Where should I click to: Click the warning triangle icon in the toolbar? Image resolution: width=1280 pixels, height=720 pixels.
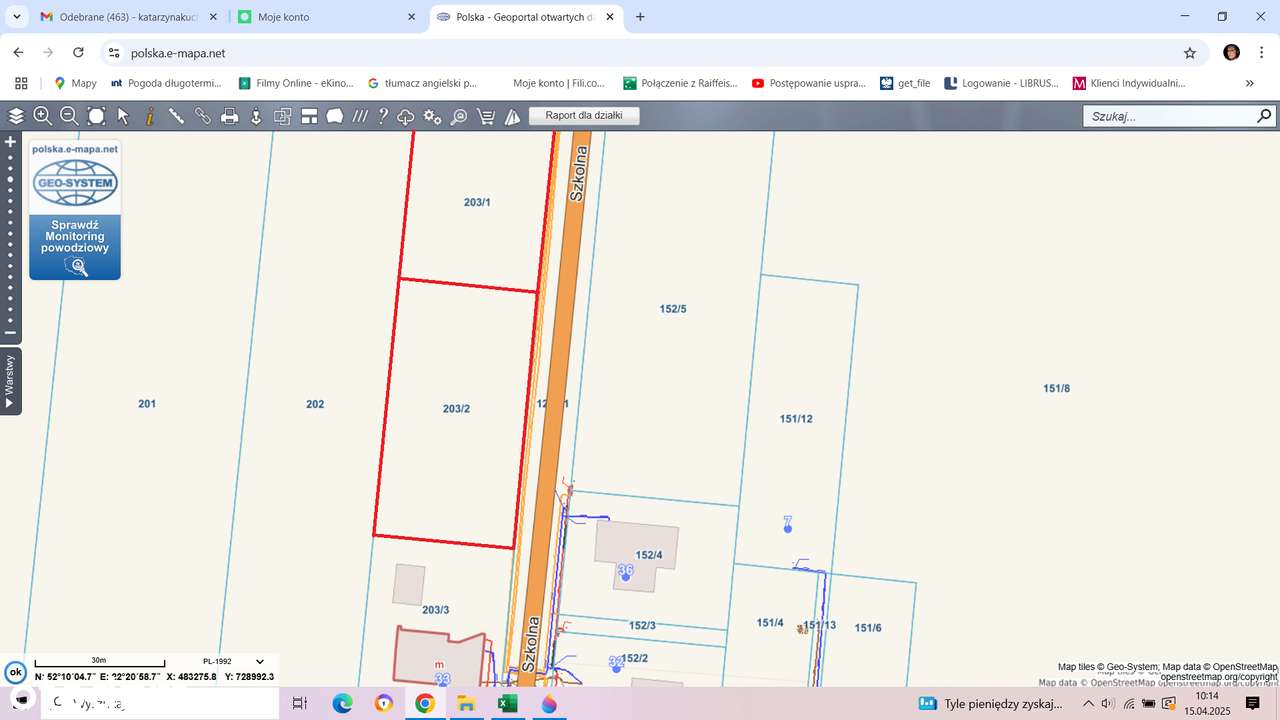click(x=512, y=115)
